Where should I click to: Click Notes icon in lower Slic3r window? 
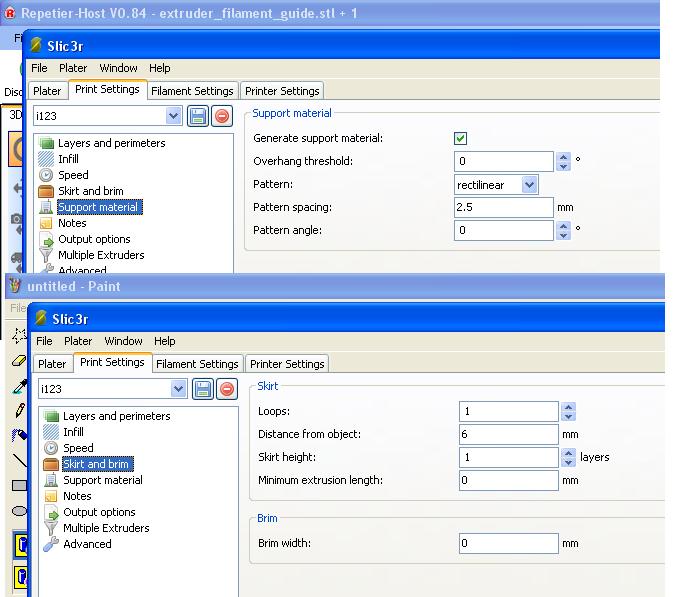pyautogui.click(x=51, y=496)
